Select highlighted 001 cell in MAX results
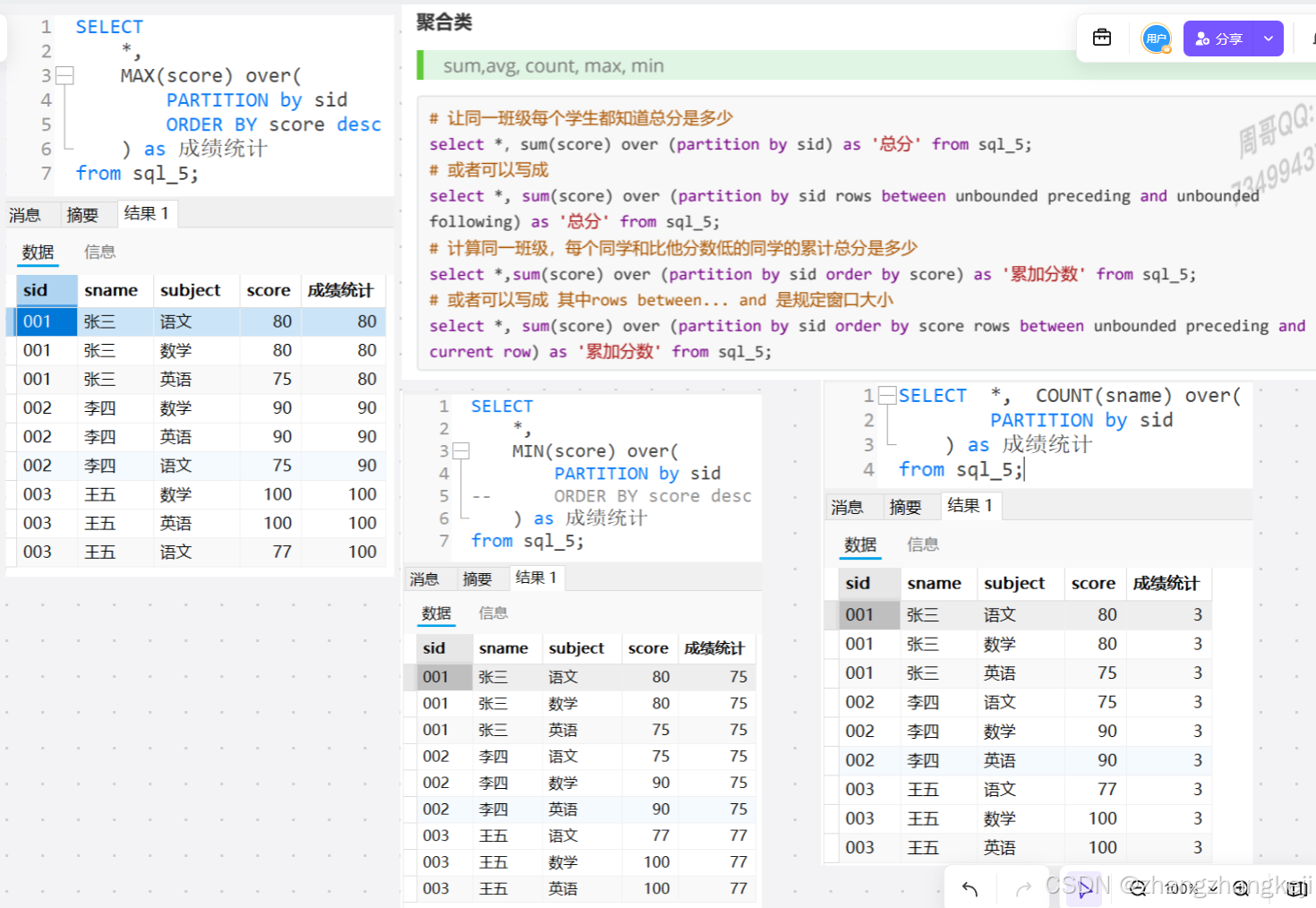1316x908 pixels. (x=47, y=321)
